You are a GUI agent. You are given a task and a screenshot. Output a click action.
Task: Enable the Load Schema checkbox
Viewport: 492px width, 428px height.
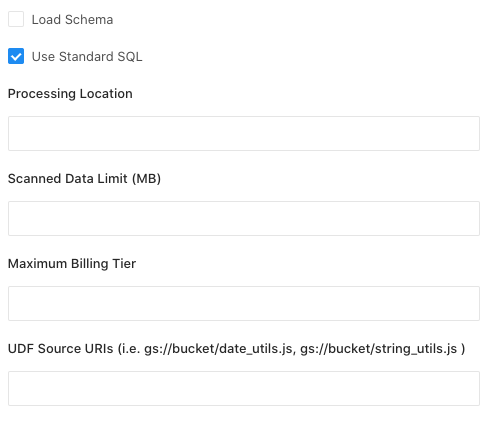[x=16, y=19]
